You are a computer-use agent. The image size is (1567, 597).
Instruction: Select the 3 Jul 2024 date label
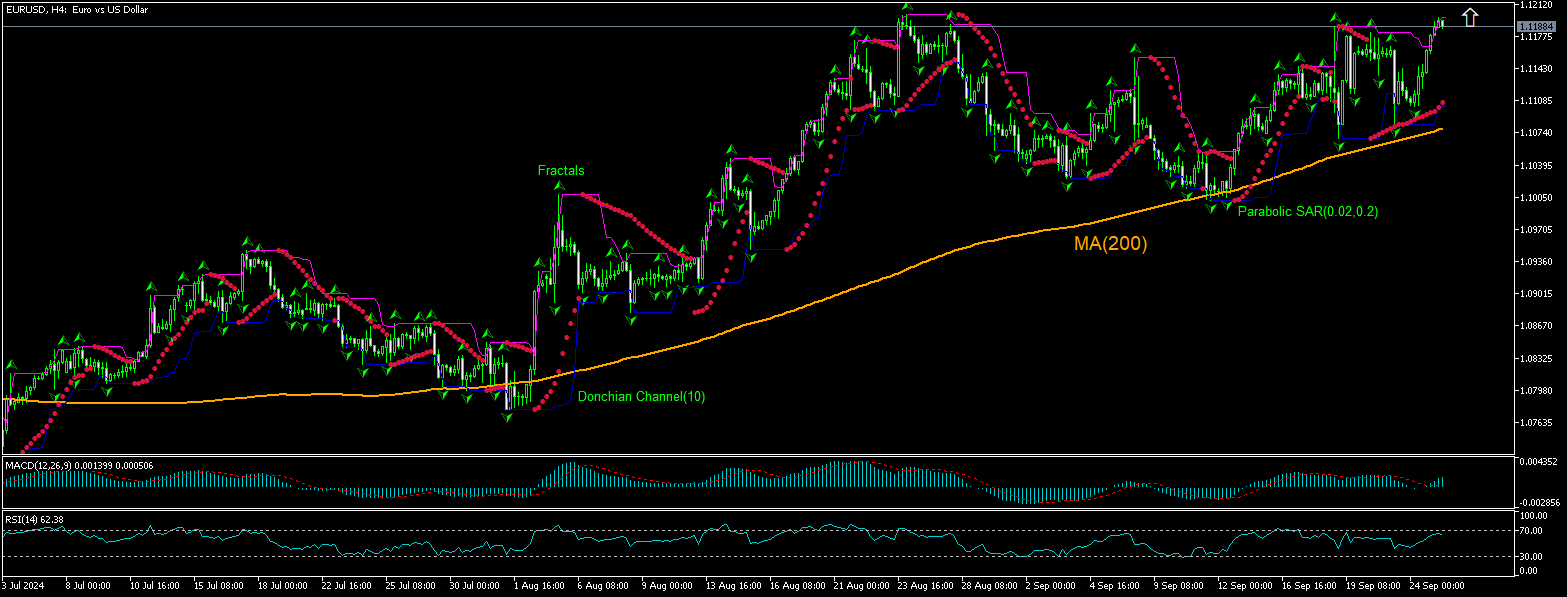pos(23,583)
